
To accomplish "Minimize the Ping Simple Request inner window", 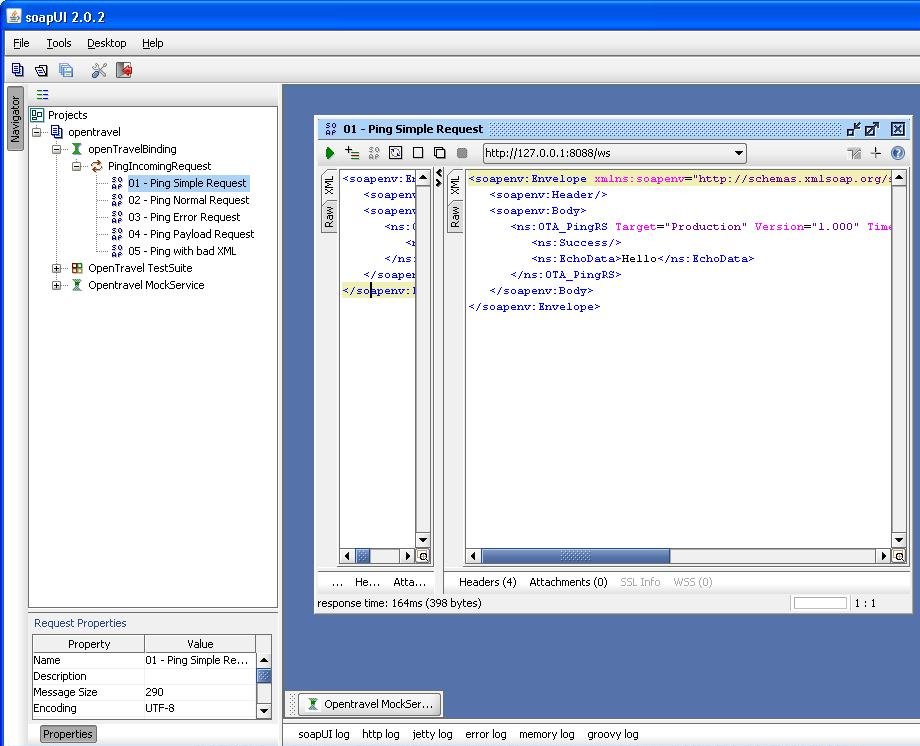I will coord(853,129).
